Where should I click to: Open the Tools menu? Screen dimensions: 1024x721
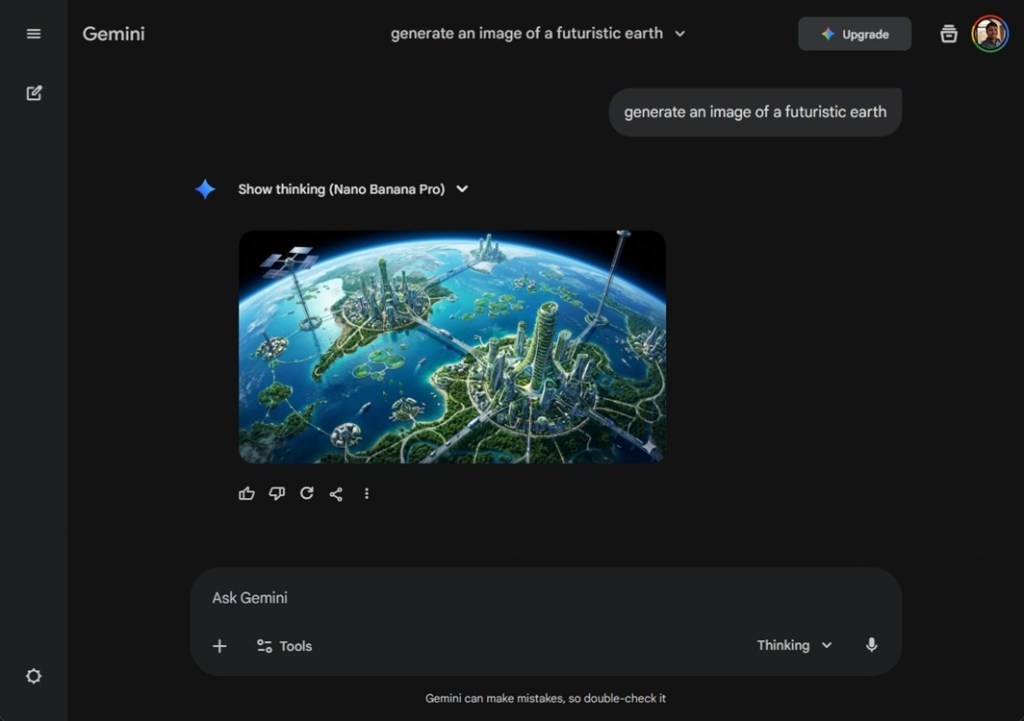pyautogui.click(x=284, y=646)
